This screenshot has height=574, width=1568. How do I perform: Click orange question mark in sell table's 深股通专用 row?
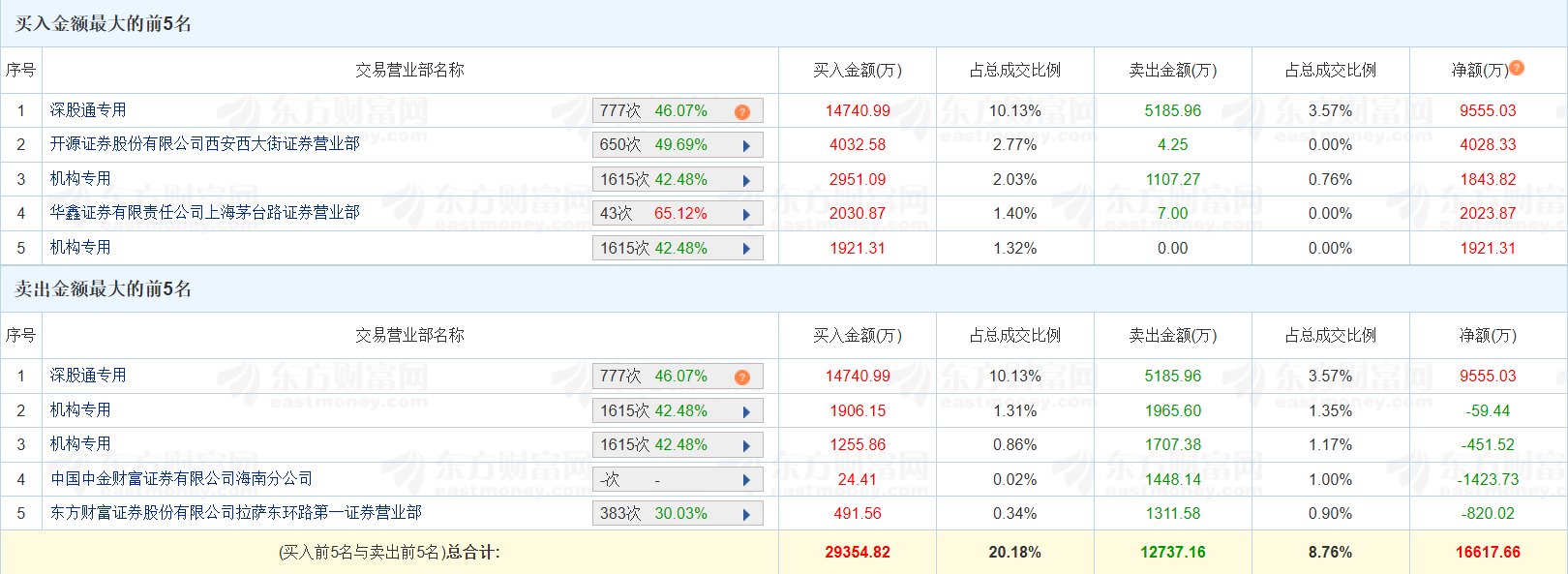point(742,377)
